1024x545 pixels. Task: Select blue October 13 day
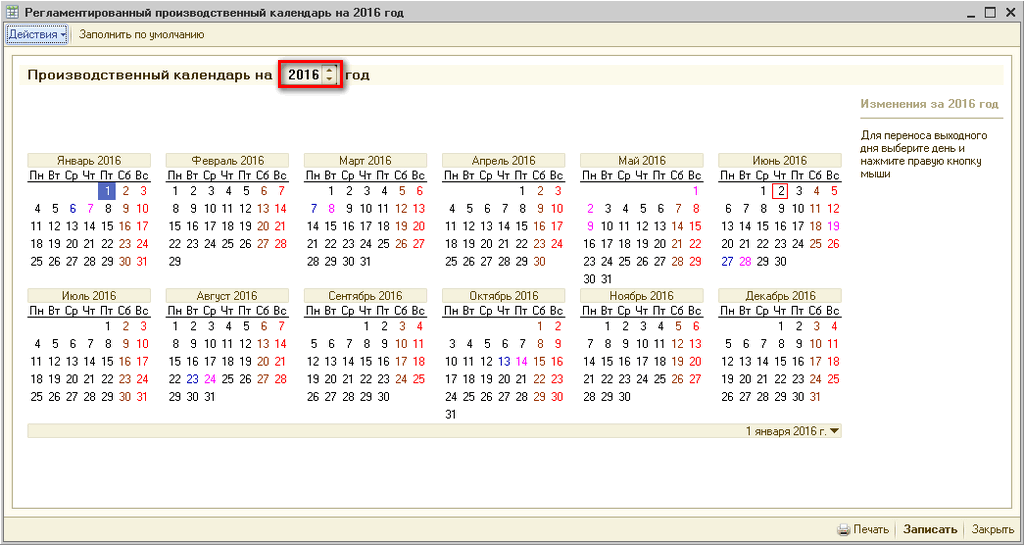click(504, 362)
